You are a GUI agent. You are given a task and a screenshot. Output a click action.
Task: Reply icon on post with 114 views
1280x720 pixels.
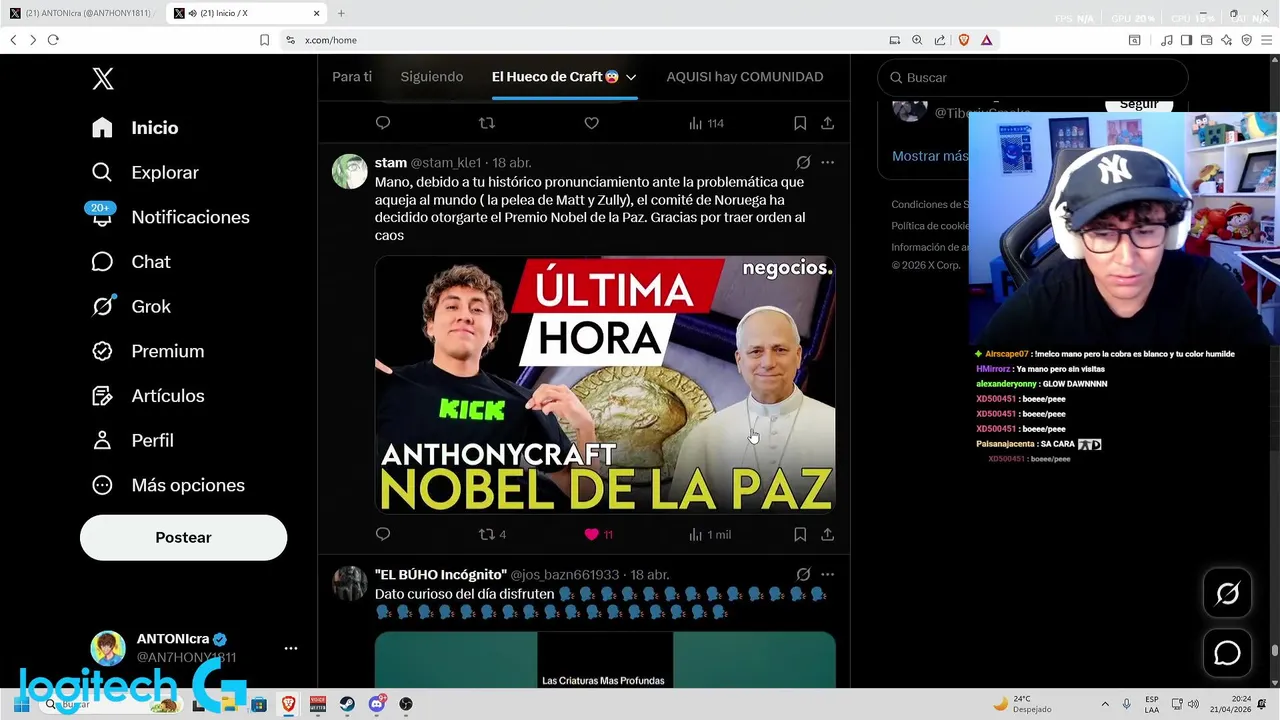383,123
